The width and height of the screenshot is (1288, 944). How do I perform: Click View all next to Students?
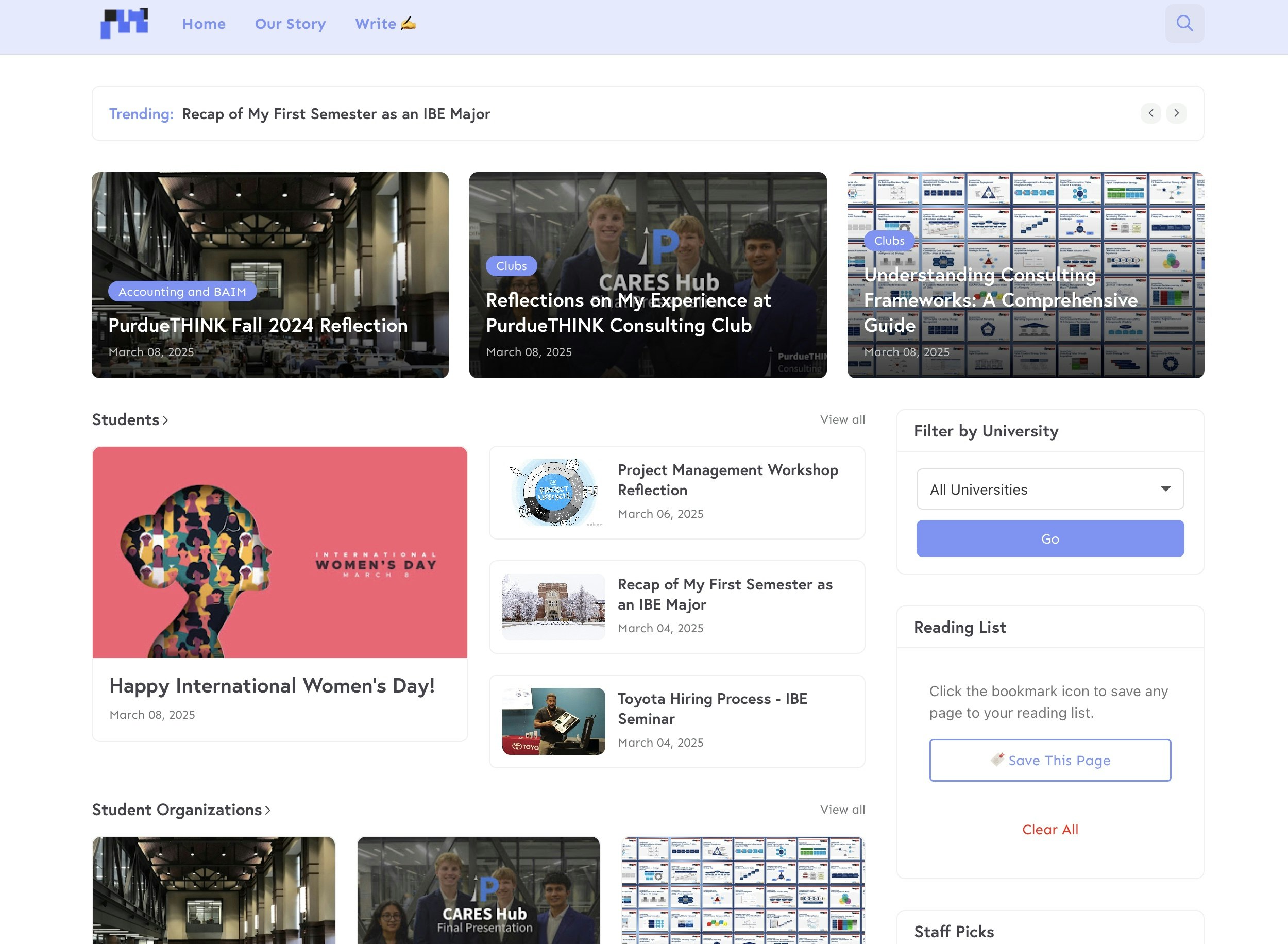click(x=842, y=419)
